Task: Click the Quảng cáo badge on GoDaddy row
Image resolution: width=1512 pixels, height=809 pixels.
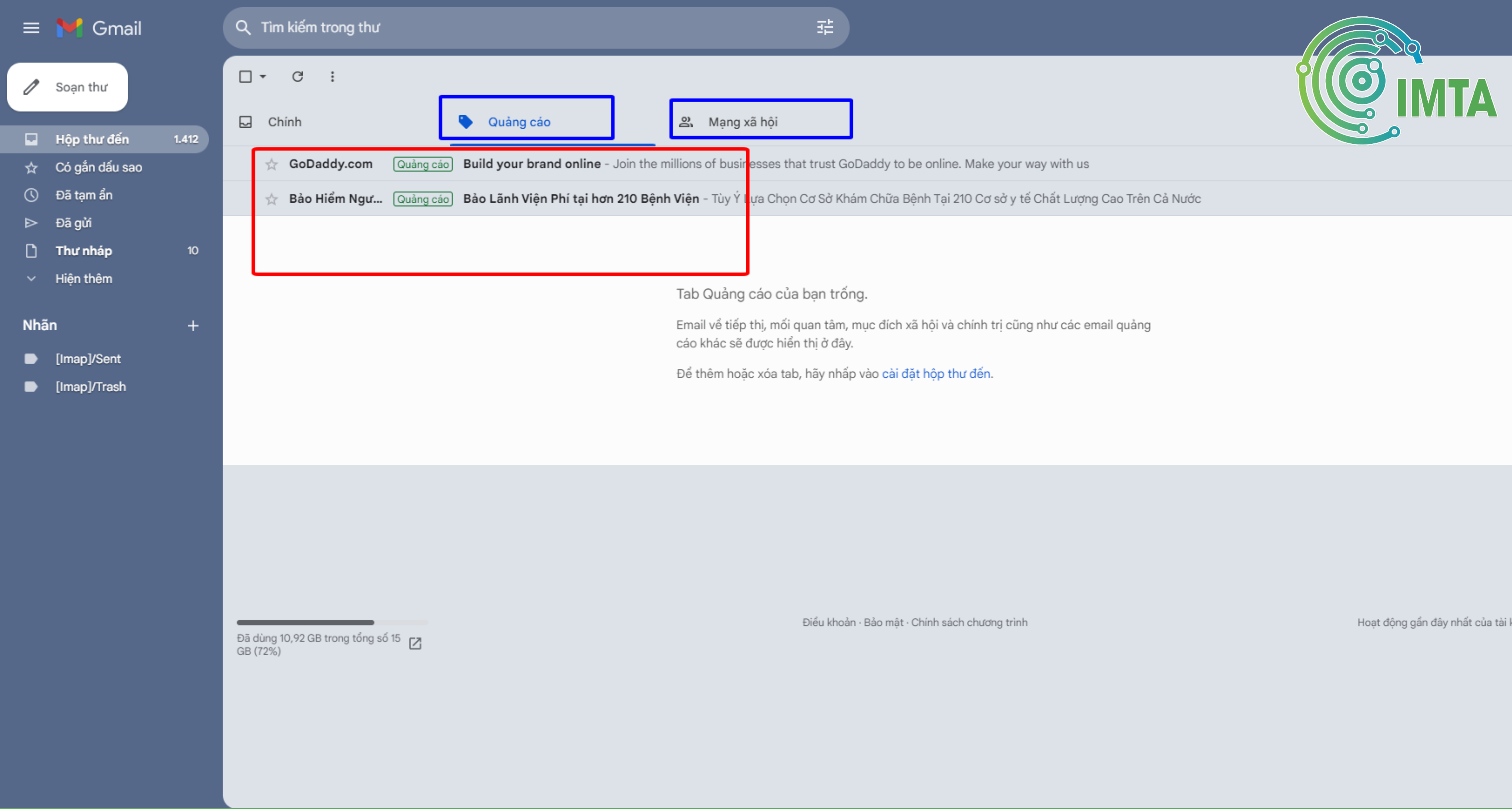Action: 423,164
